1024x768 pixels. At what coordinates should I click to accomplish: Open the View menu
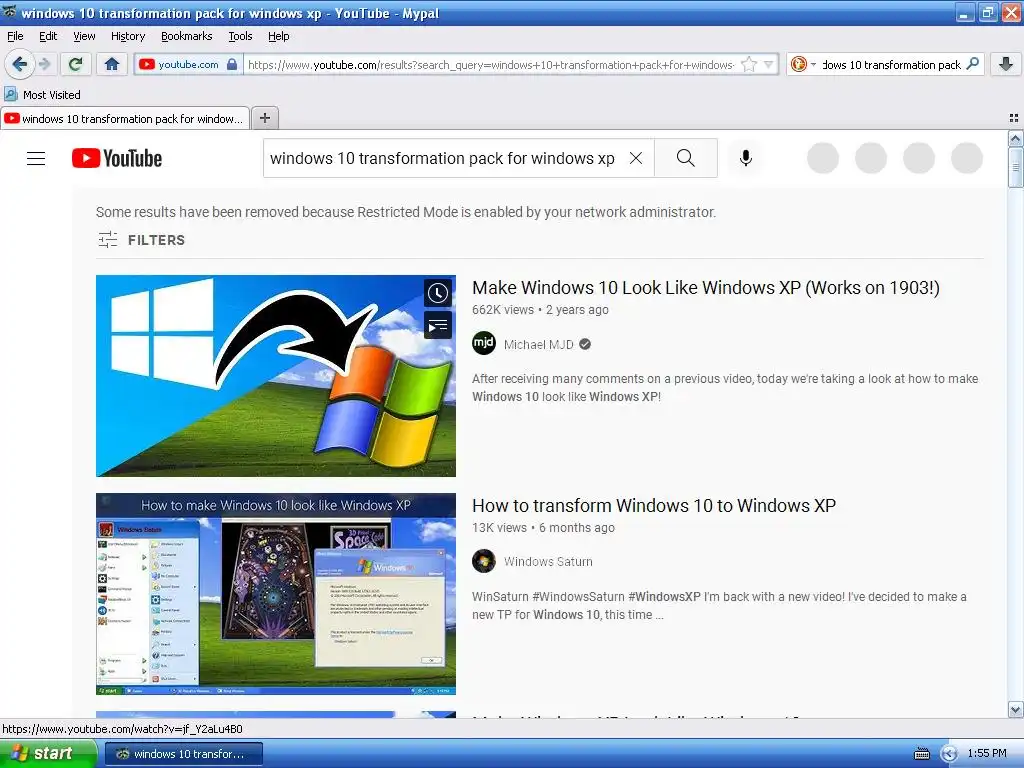(x=84, y=36)
